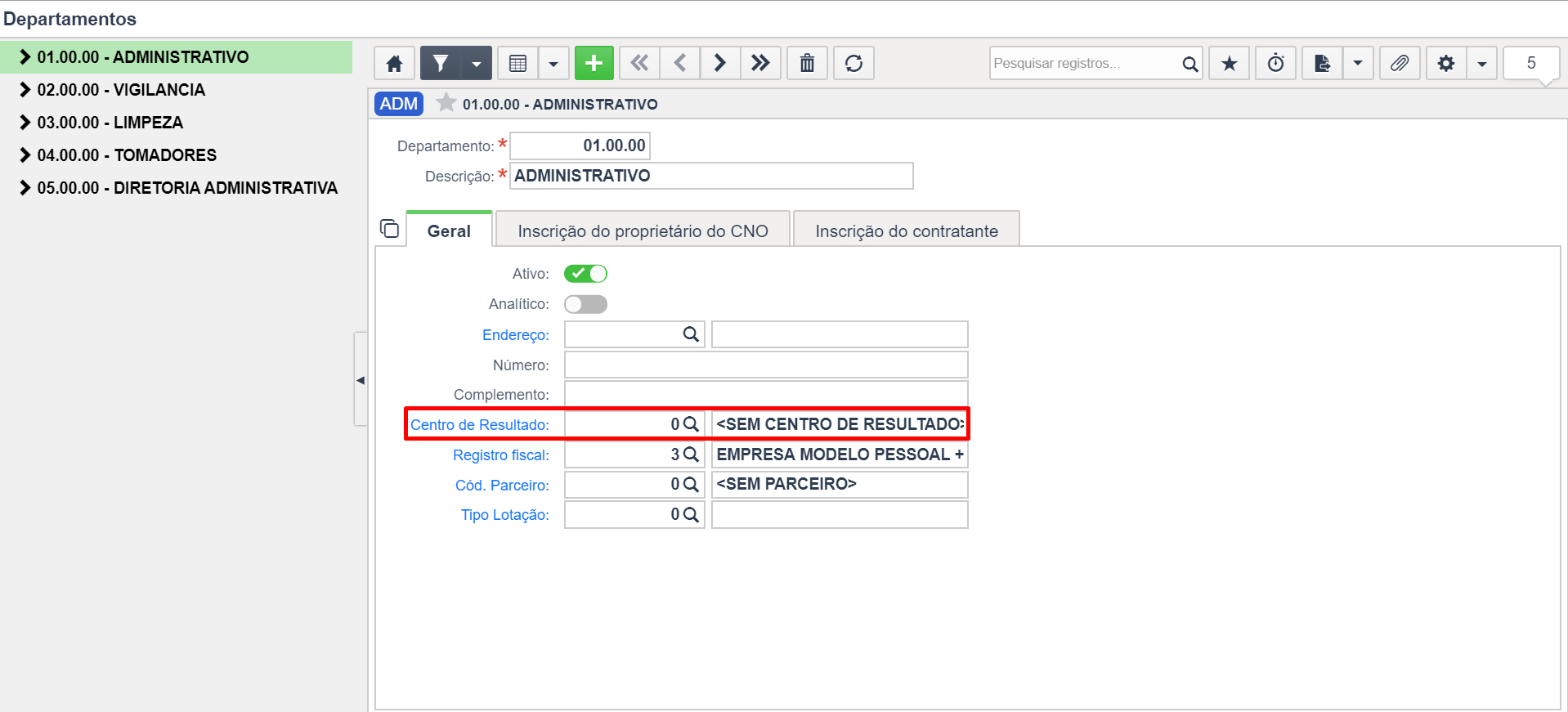Open the grid view dropdown arrow
1568x712 pixels.
click(x=553, y=63)
